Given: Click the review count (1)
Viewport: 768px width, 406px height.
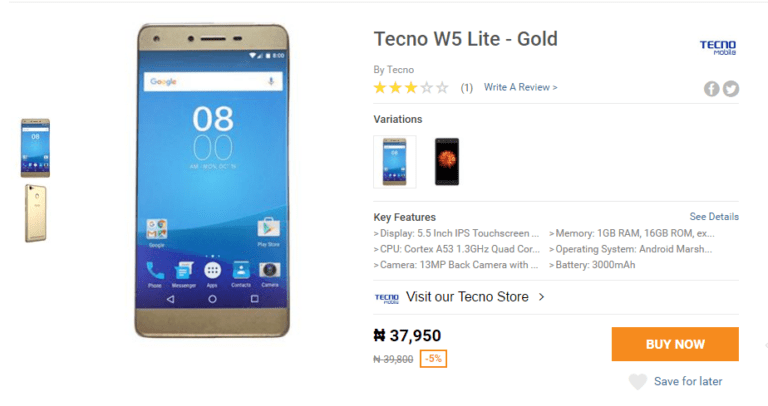Looking at the screenshot, I should coord(466,88).
